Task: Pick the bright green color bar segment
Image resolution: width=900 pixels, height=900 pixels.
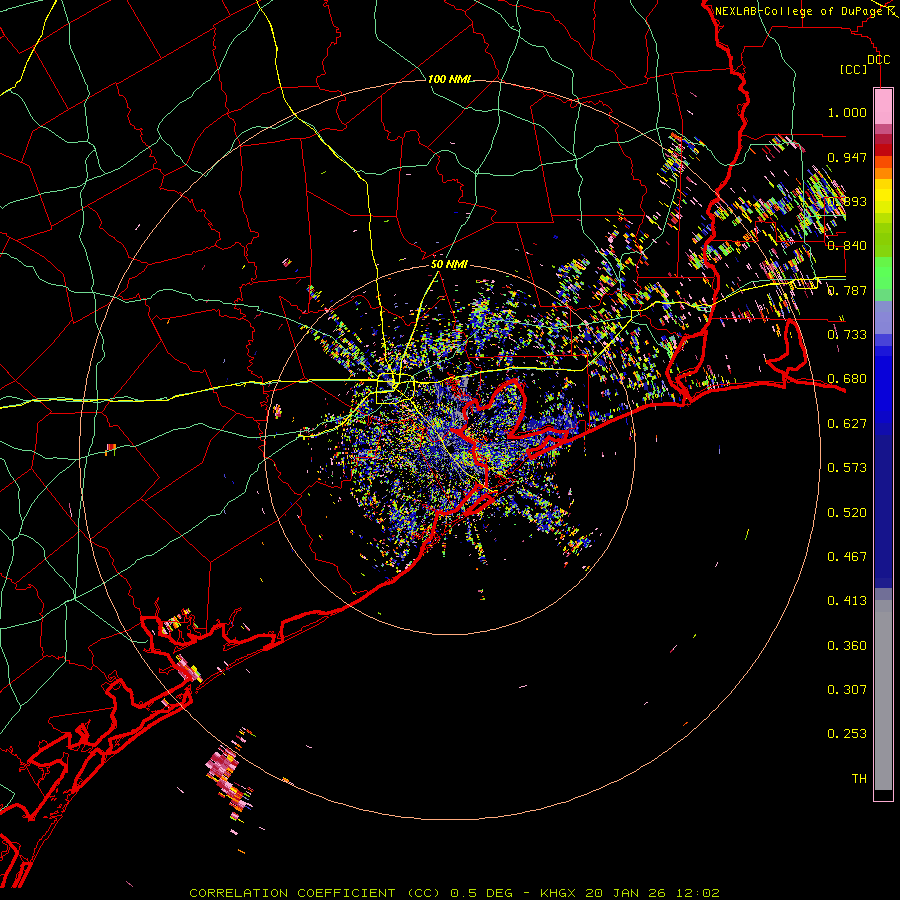Action: pos(883,273)
